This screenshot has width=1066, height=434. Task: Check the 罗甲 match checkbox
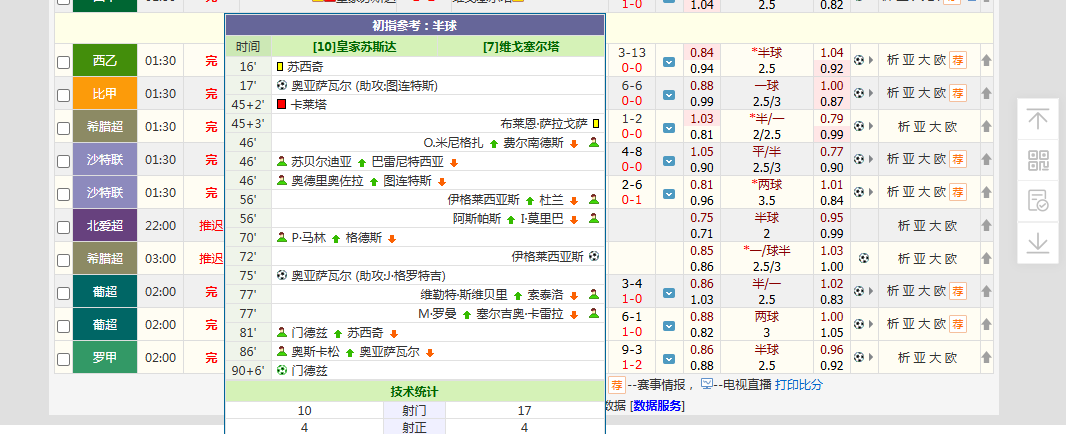(64, 358)
